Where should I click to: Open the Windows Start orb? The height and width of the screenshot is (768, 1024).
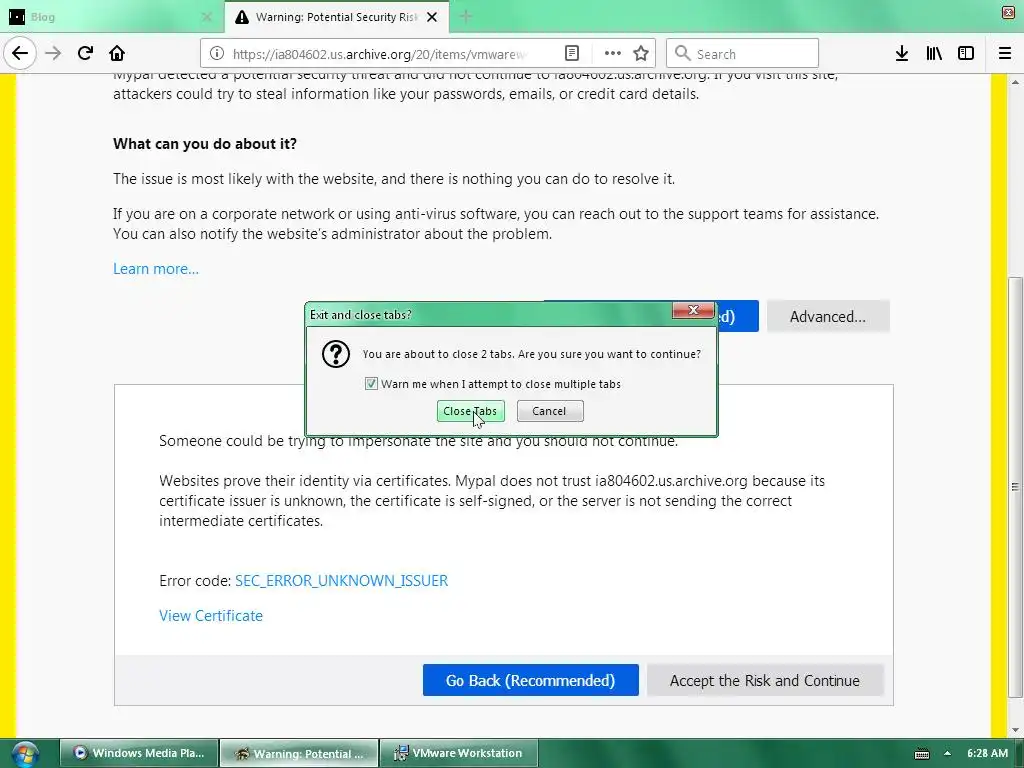(24, 754)
